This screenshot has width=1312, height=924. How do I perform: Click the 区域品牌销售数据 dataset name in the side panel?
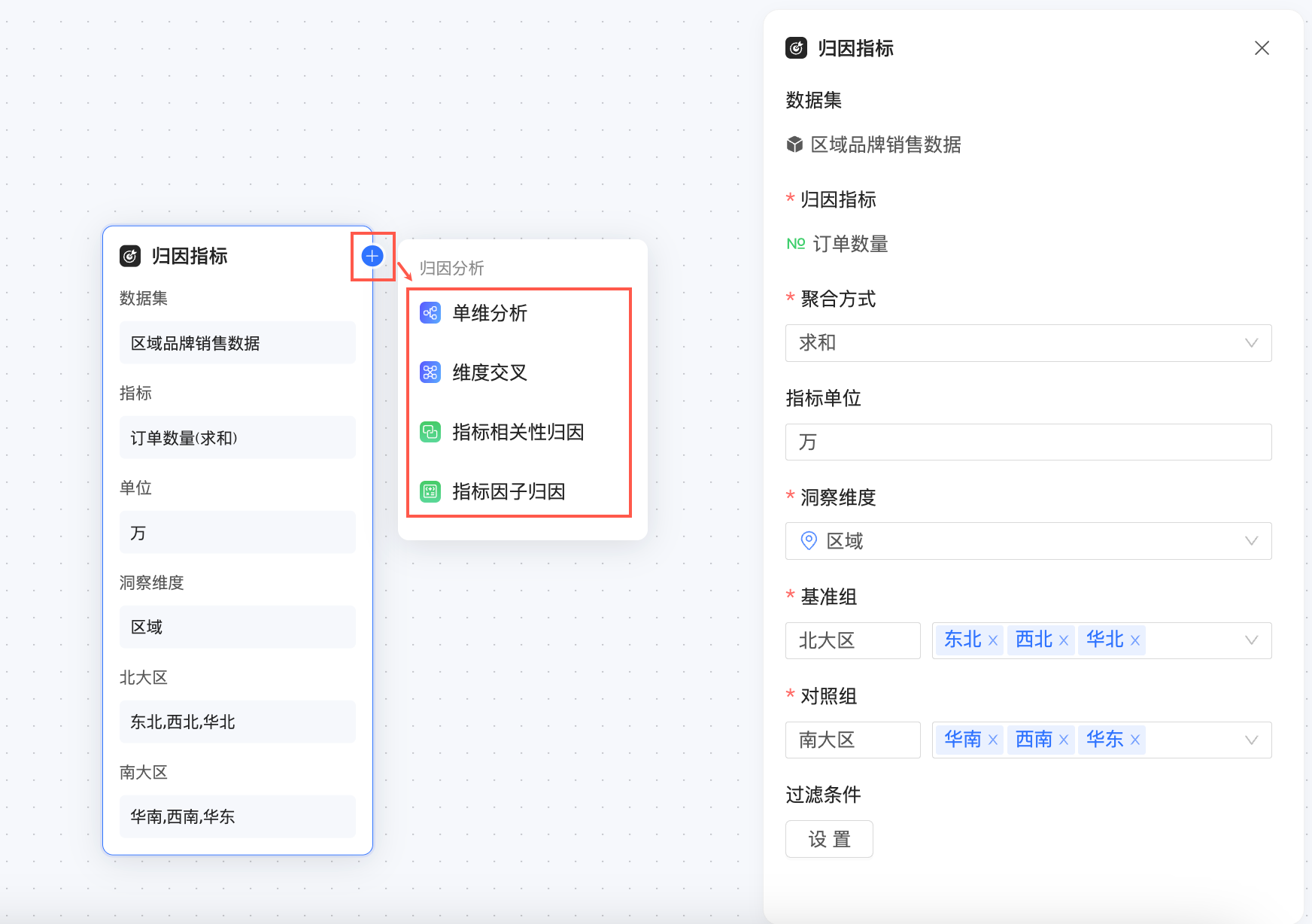tap(886, 144)
